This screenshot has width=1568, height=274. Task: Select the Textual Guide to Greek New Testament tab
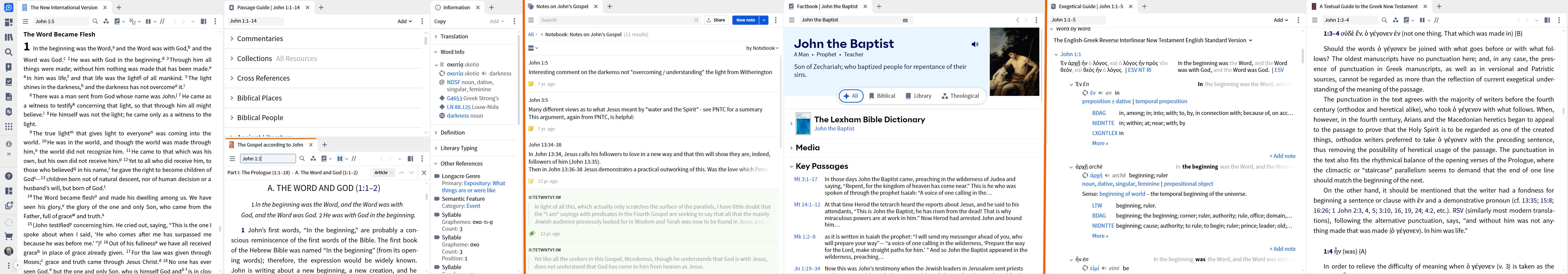1370,7
